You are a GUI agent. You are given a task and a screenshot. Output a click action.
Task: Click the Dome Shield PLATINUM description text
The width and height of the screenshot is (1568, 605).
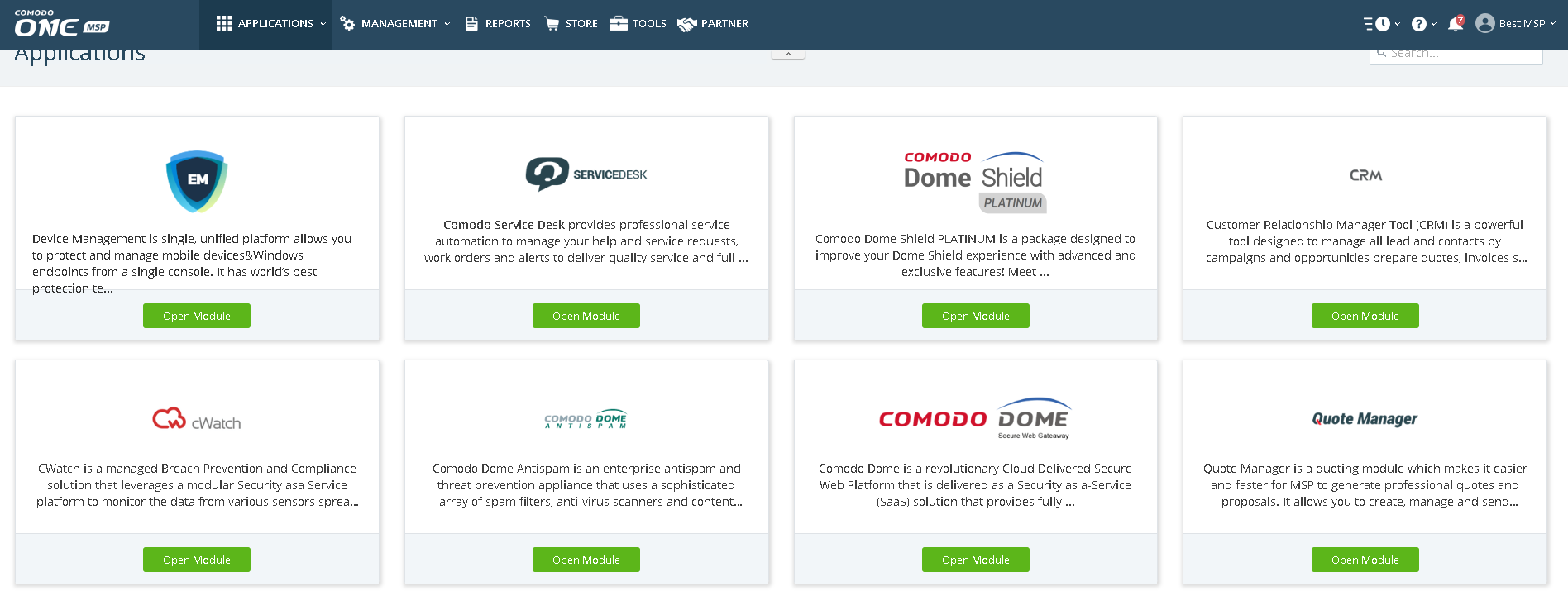coord(975,255)
